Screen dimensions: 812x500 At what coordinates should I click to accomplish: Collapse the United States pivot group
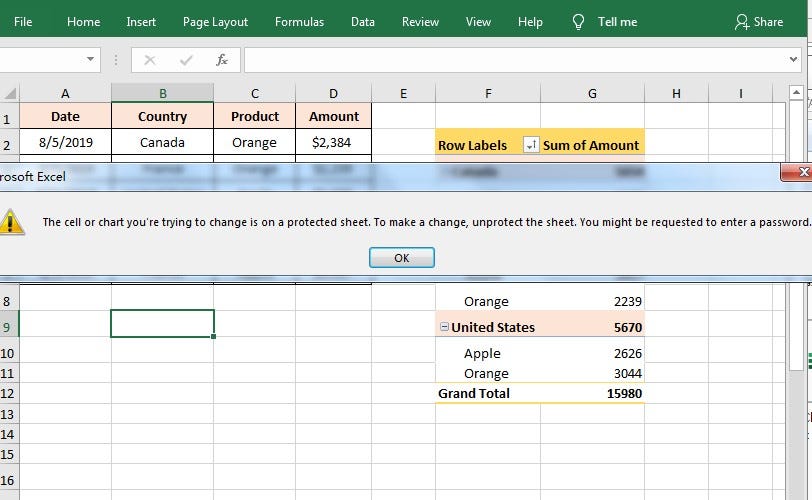coord(444,326)
